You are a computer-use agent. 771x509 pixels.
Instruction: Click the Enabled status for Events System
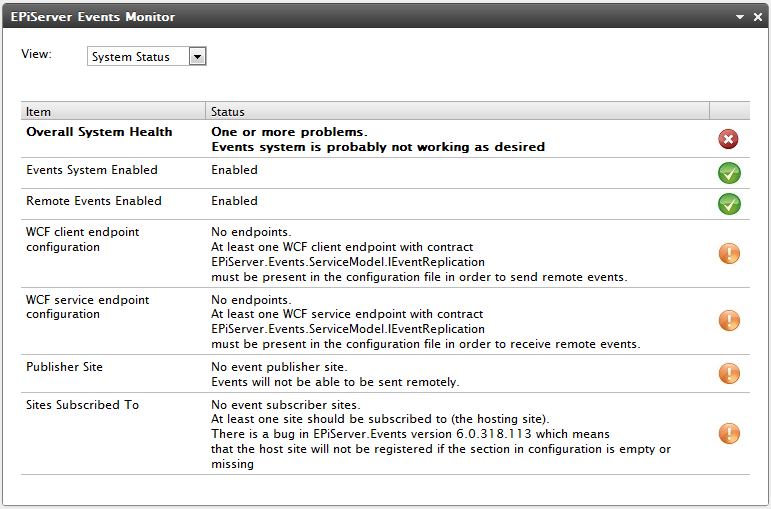235,170
